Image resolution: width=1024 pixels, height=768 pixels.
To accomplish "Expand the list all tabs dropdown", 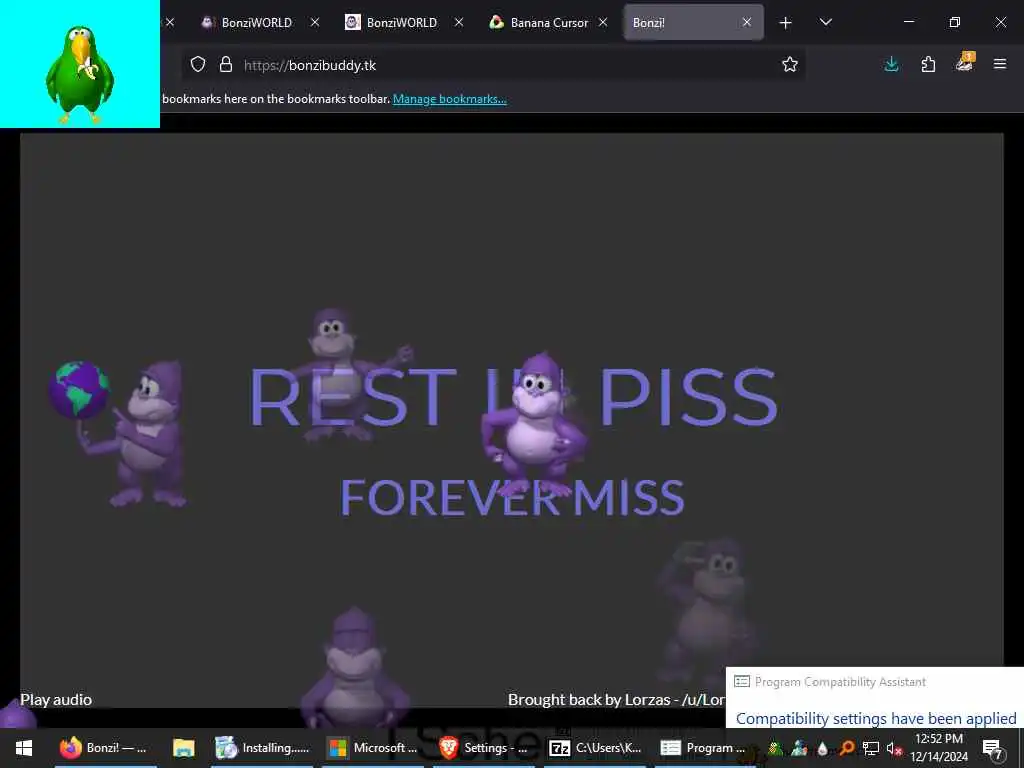I will tap(825, 22).
